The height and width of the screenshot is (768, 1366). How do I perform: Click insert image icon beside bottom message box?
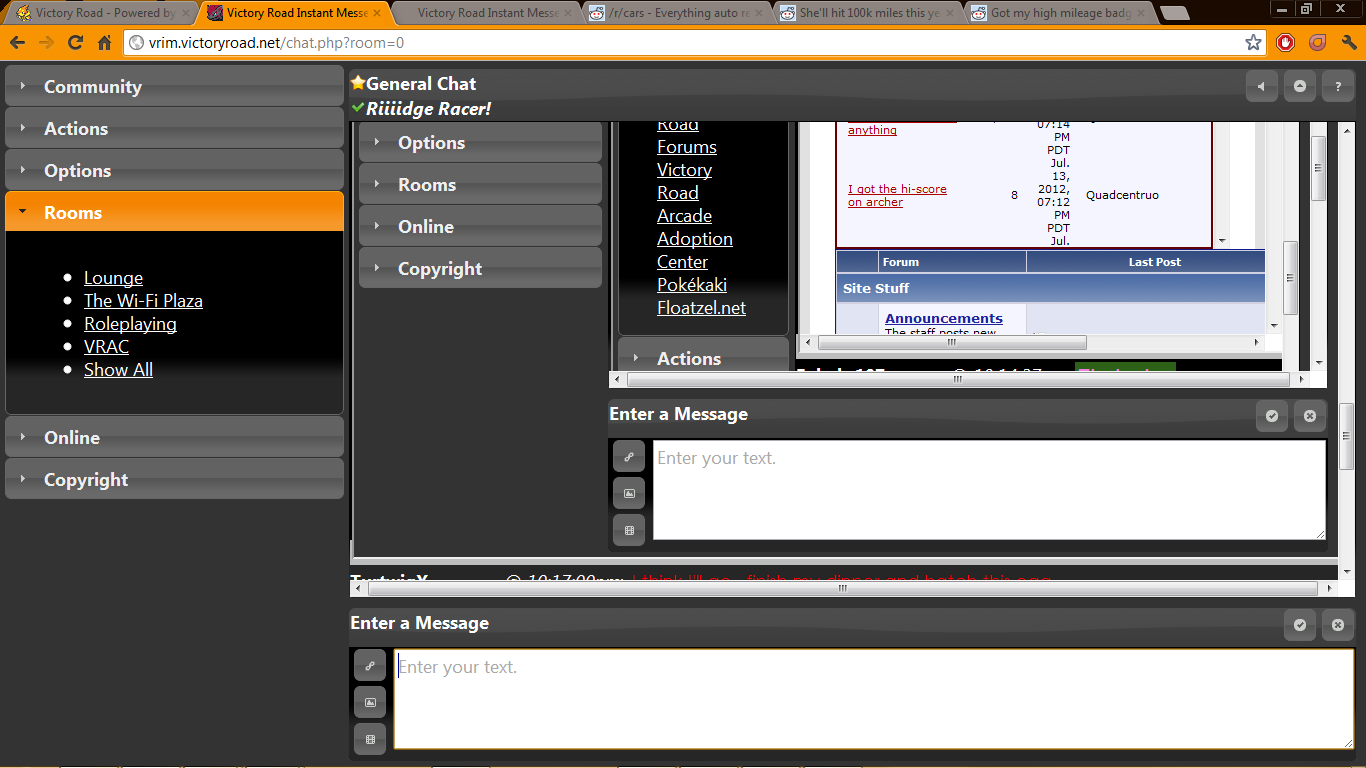pyautogui.click(x=370, y=702)
